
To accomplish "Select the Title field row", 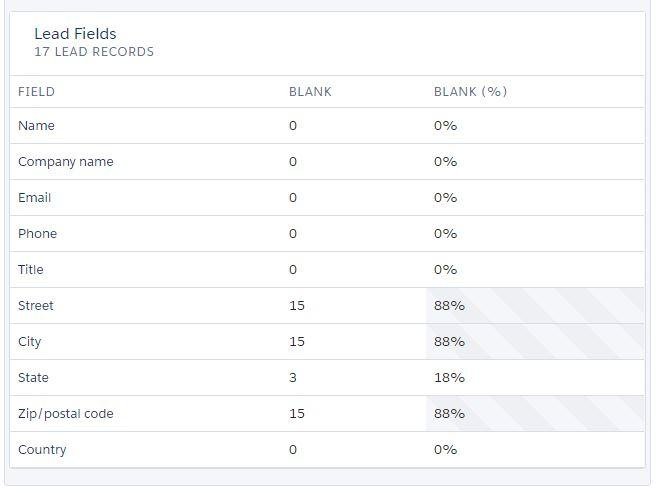I will point(327,269).
